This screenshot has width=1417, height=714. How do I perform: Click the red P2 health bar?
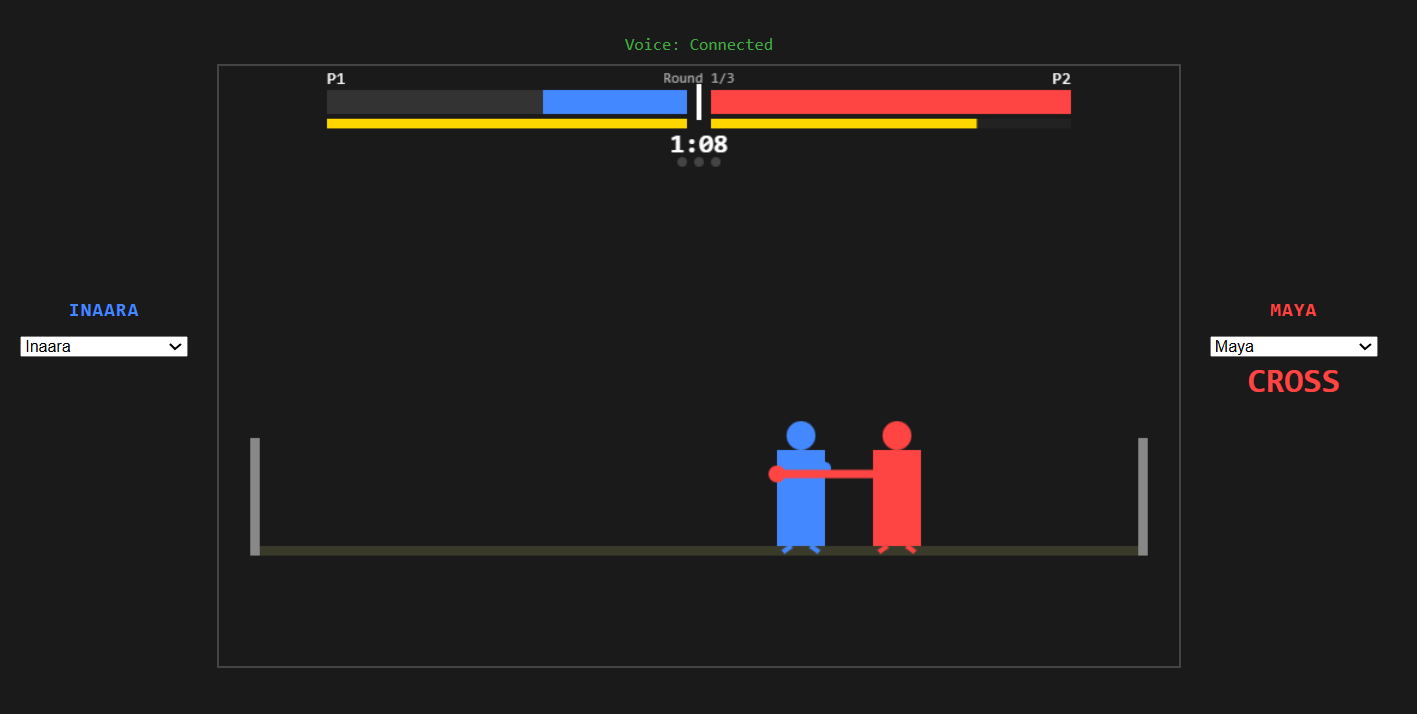tap(891, 102)
